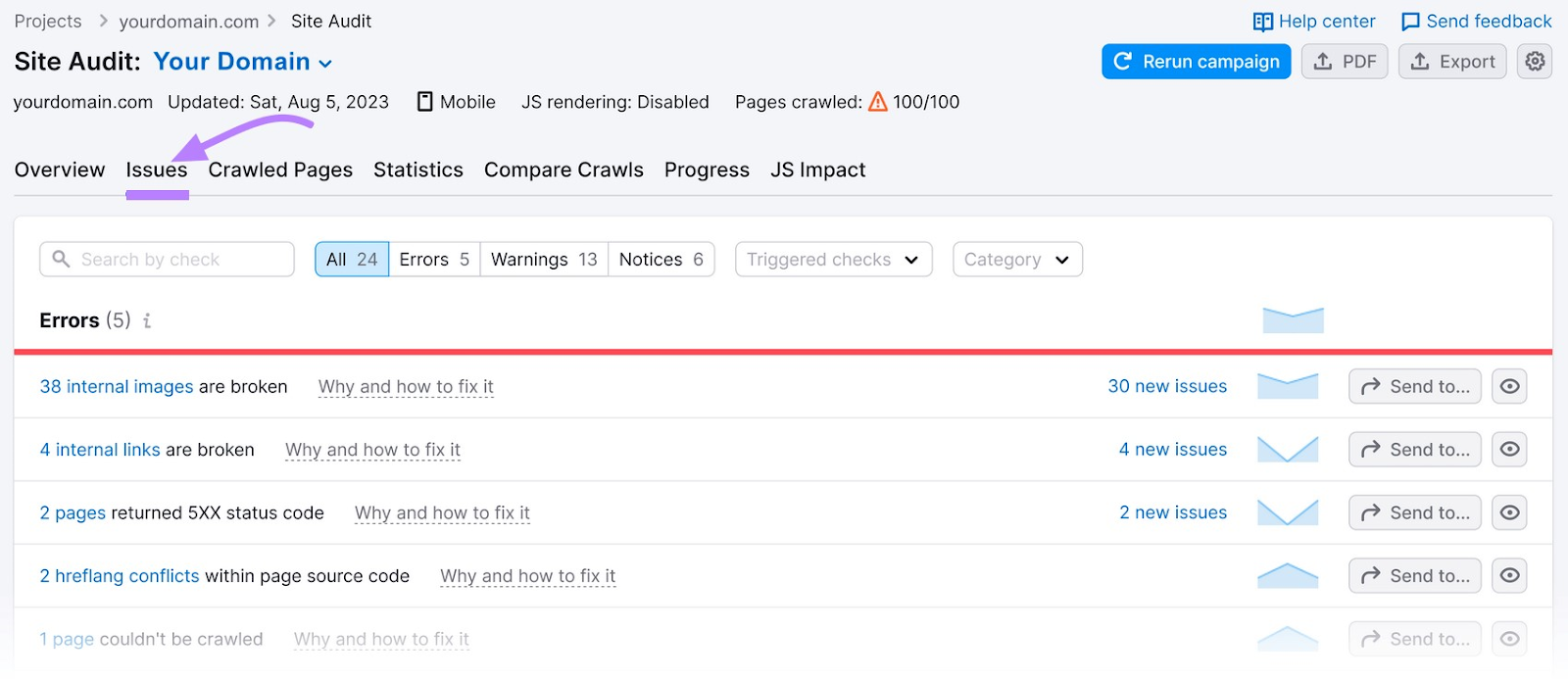The width and height of the screenshot is (1568, 680).
Task: Open the JS Impact tab
Action: click(x=817, y=170)
